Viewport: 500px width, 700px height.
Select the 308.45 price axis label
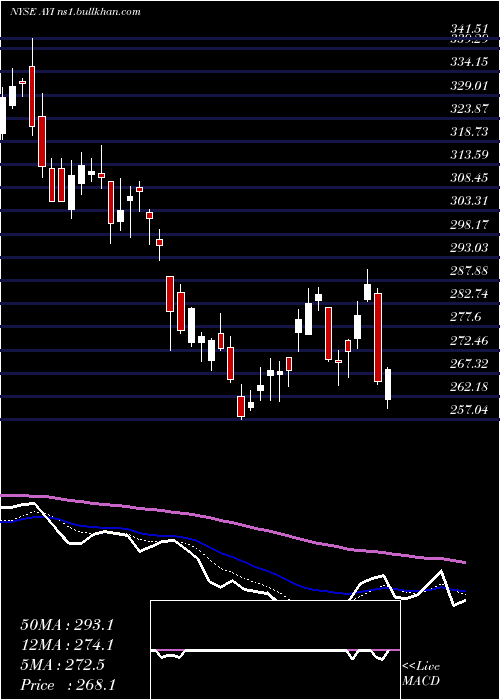tap(469, 178)
